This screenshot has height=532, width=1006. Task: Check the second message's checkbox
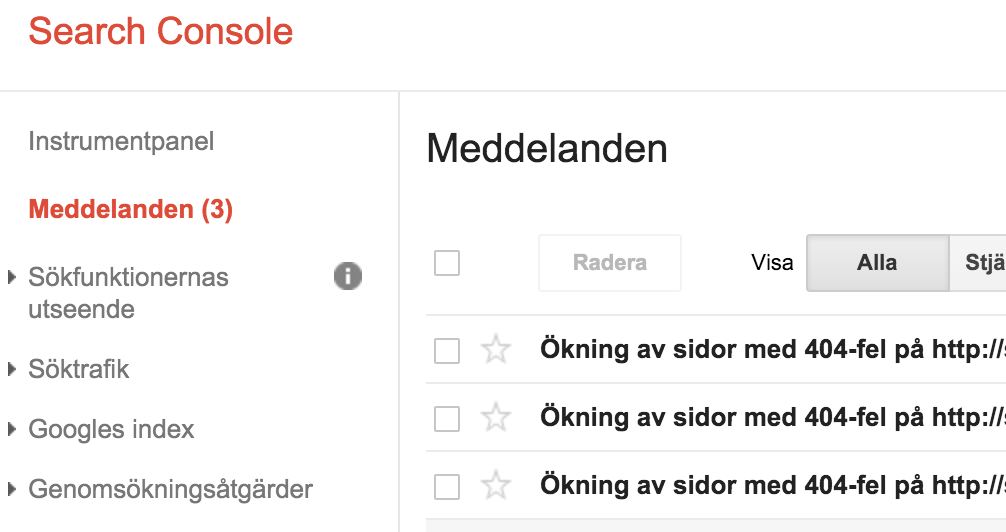pos(447,419)
